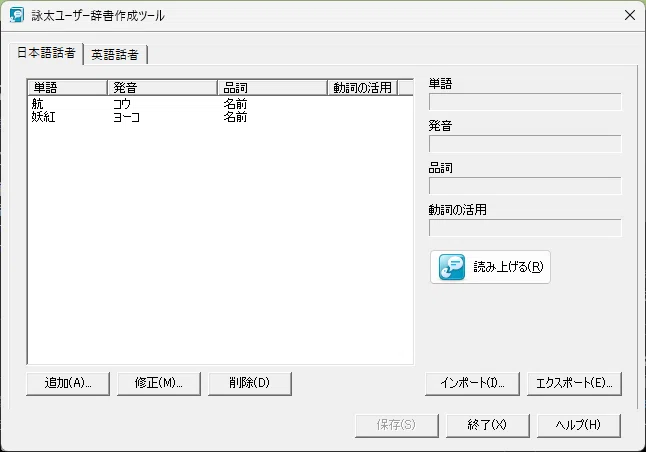Screen dimensions: 646x452
Task: Delete entry with 削除(D) button
Action: (250, 383)
